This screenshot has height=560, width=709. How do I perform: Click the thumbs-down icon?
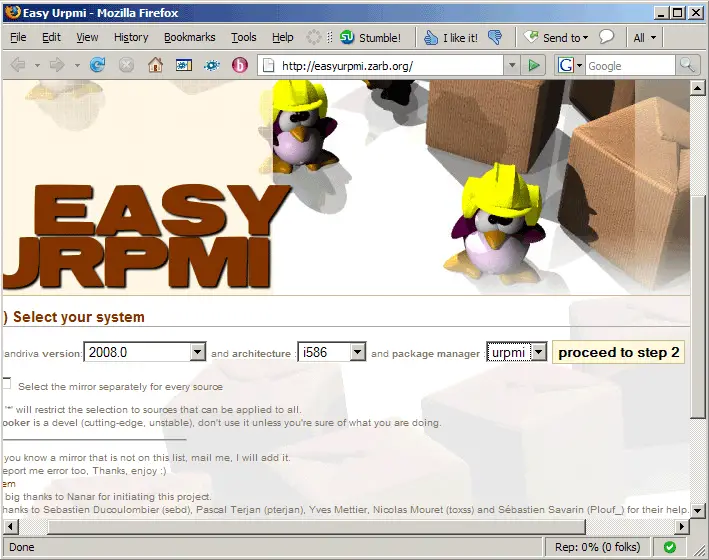point(495,38)
